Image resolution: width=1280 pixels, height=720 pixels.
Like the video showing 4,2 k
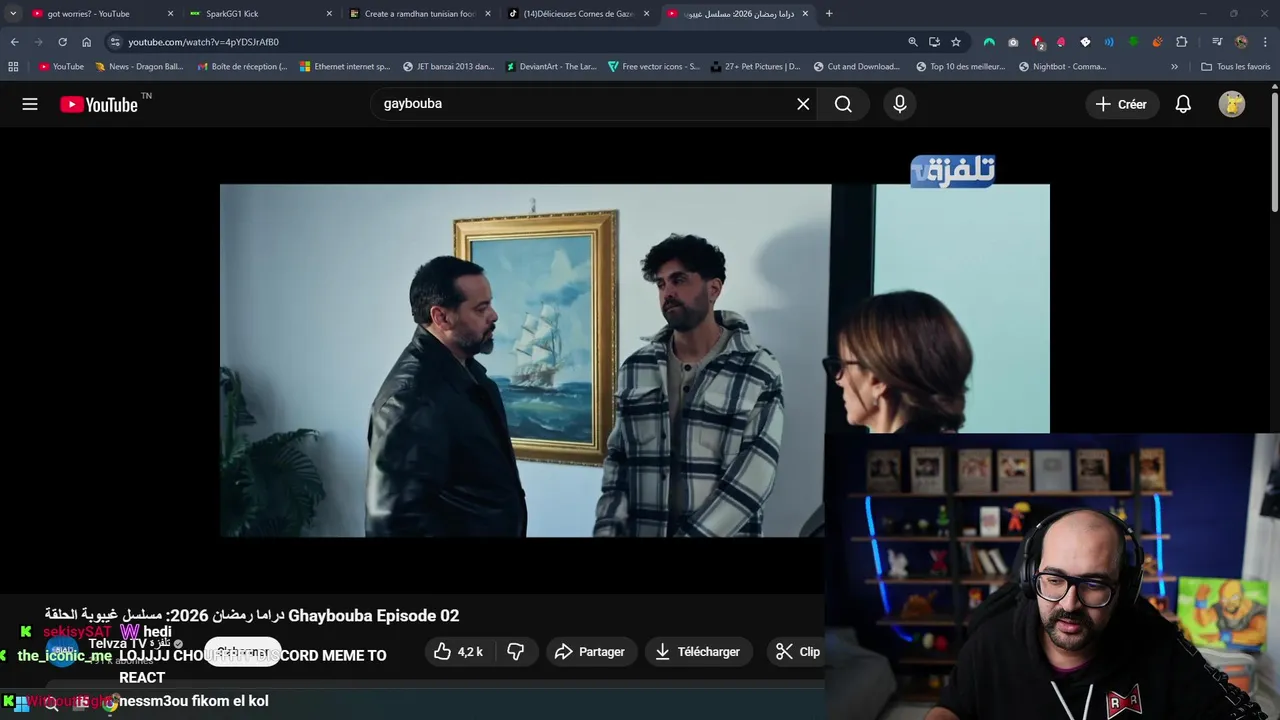click(459, 652)
